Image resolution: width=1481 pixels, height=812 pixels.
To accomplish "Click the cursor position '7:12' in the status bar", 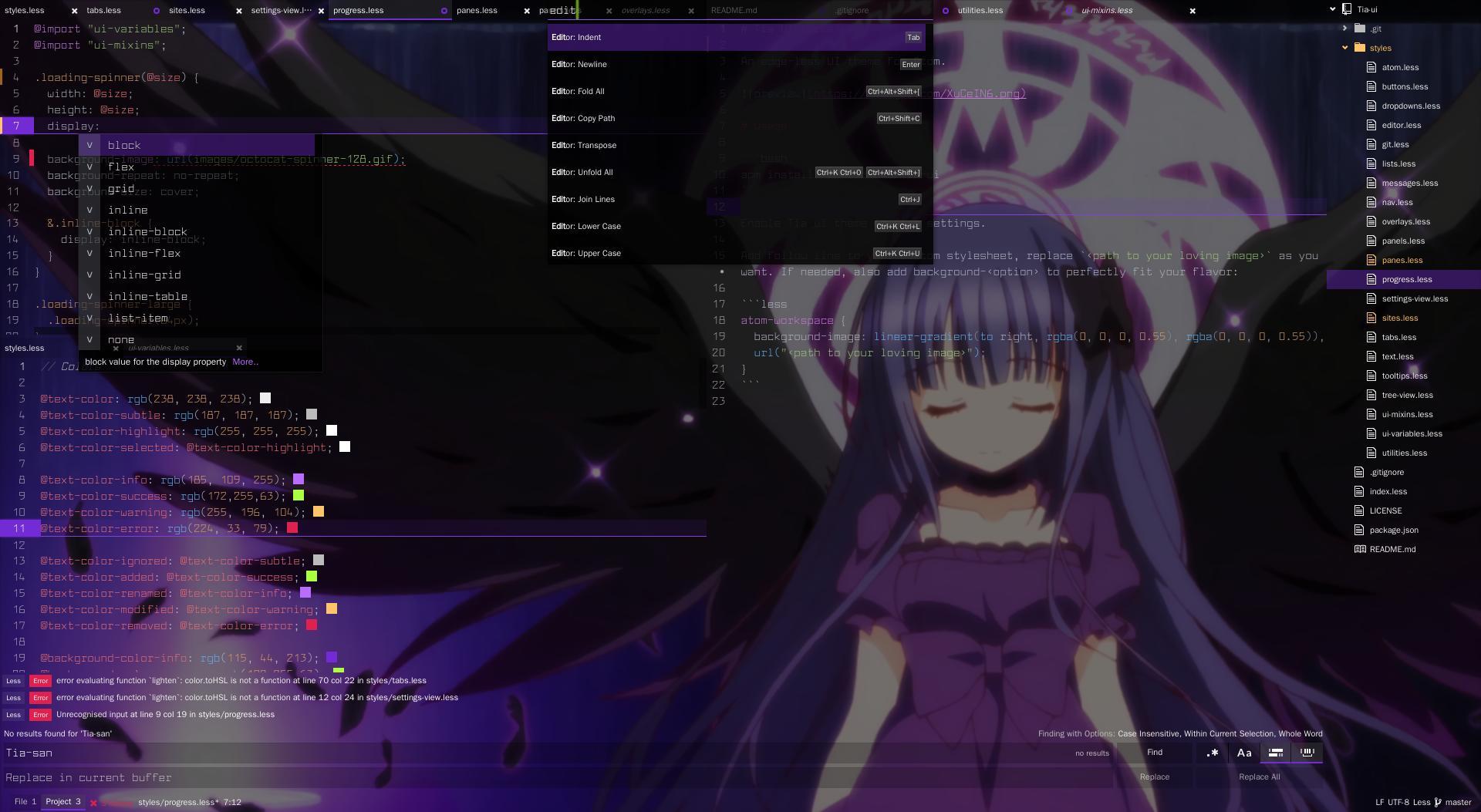I will pyautogui.click(x=232, y=803).
